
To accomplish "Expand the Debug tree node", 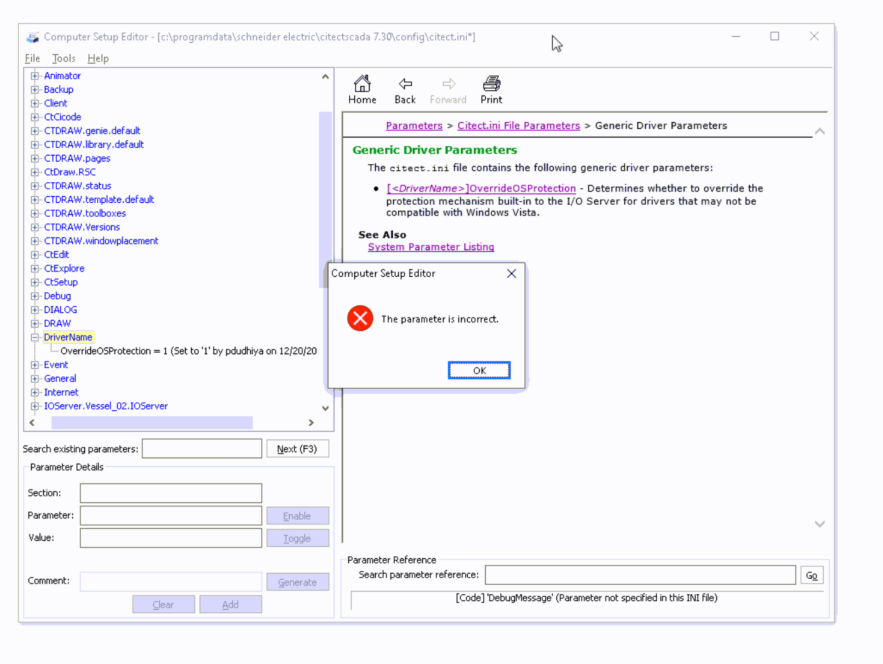I will (35, 296).
